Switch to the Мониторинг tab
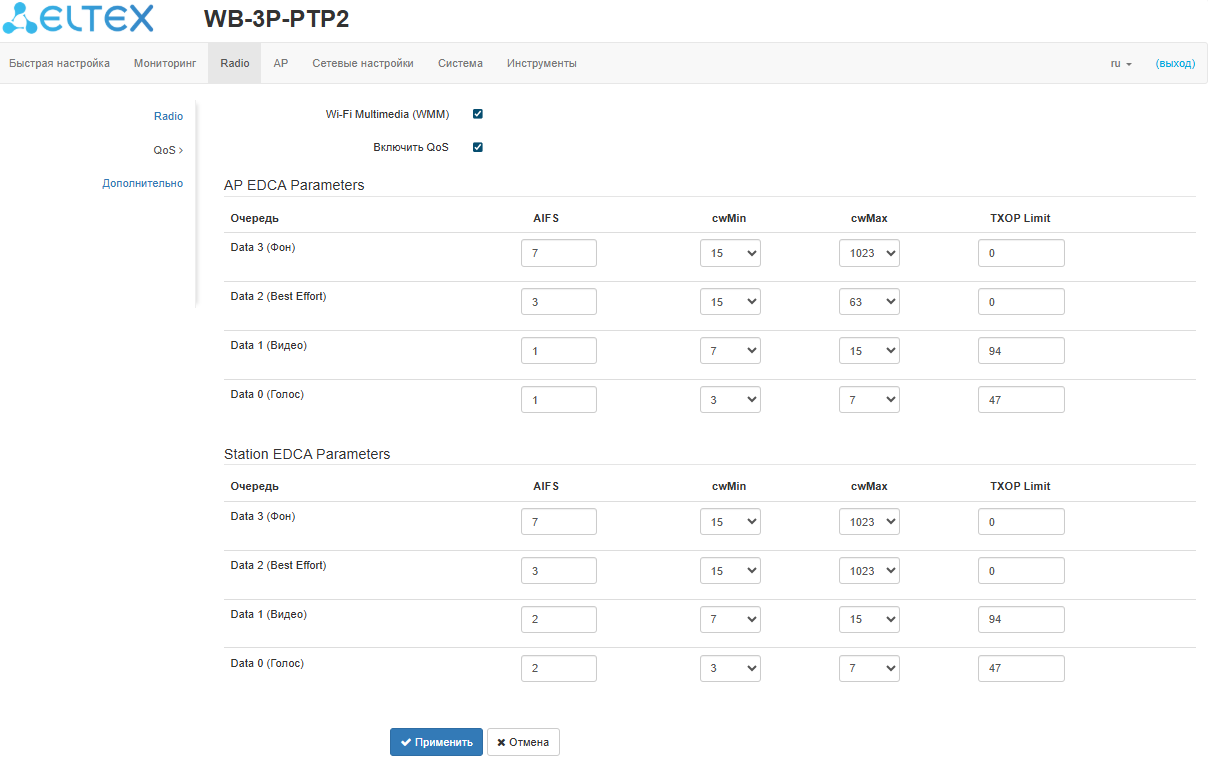 [x=165, y=63]
